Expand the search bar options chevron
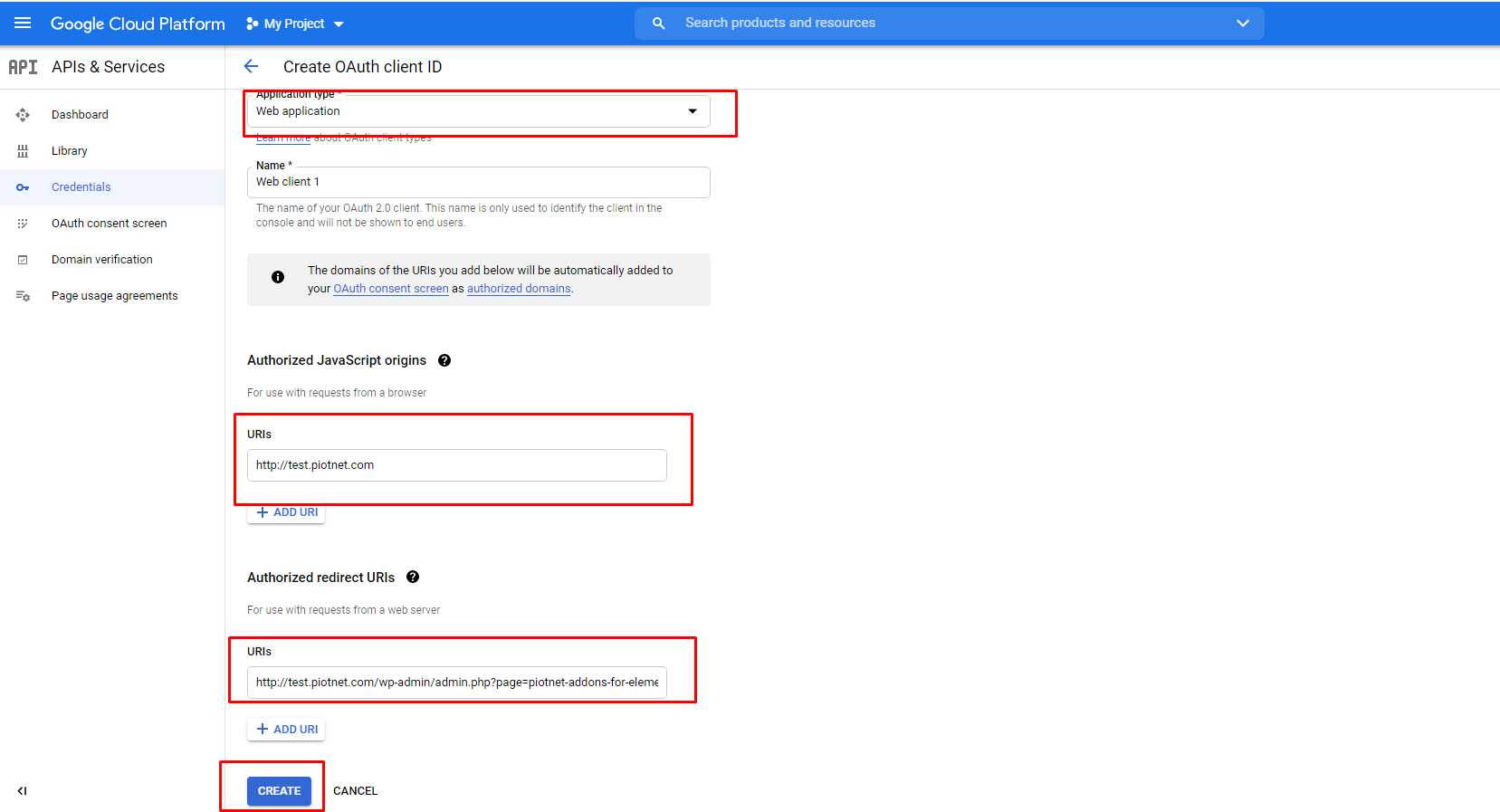The width and height of the screenshot is (1500, 812). point(1242,24)
